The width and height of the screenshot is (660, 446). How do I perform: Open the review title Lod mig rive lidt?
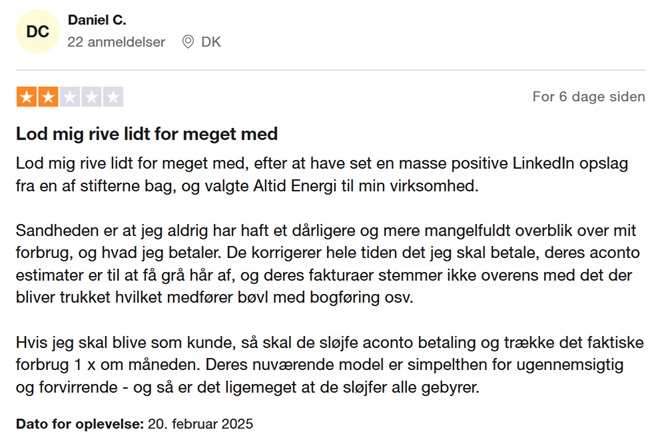tap(147, 134)
